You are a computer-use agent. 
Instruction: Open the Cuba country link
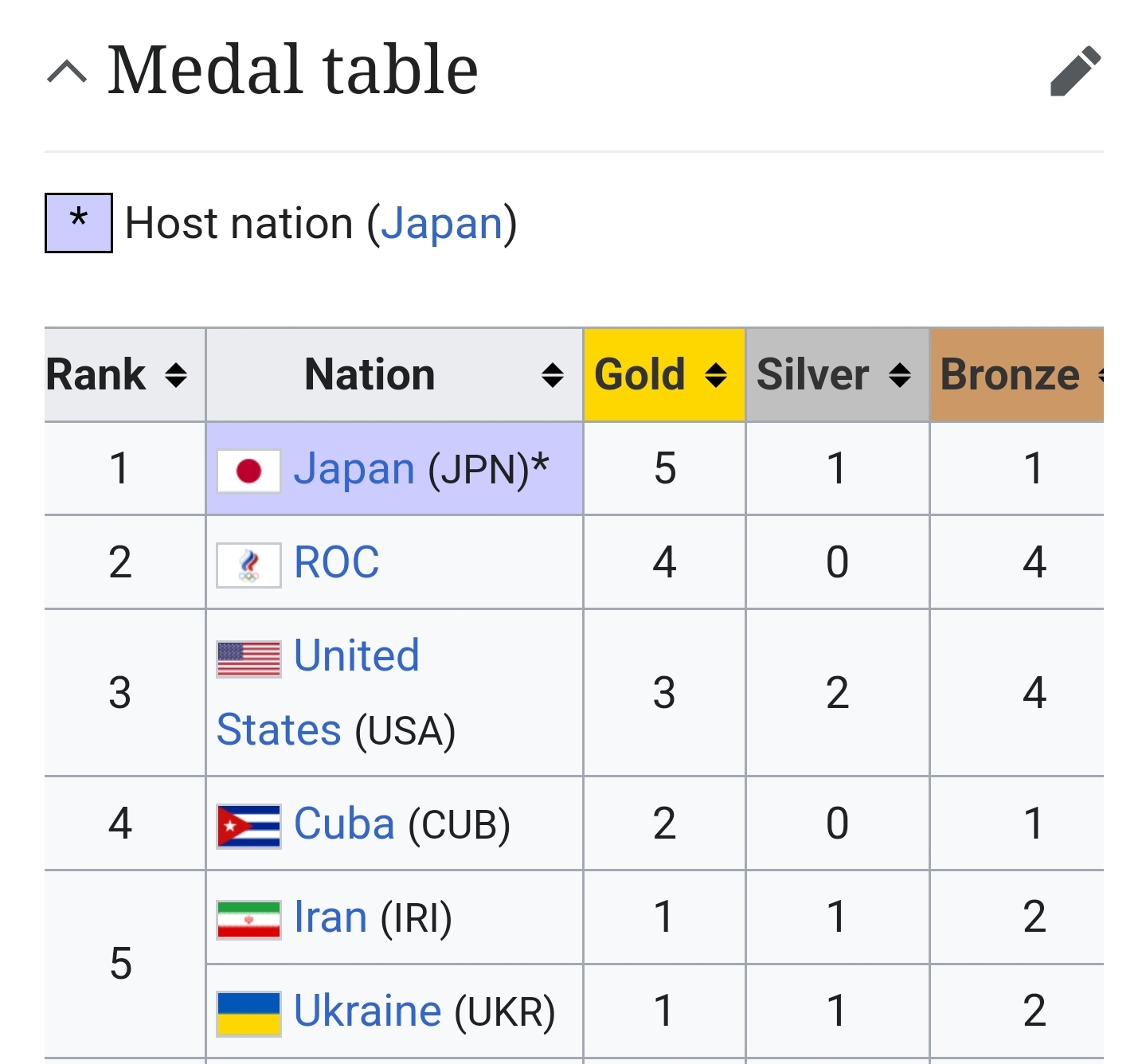[x=344, y=823]
